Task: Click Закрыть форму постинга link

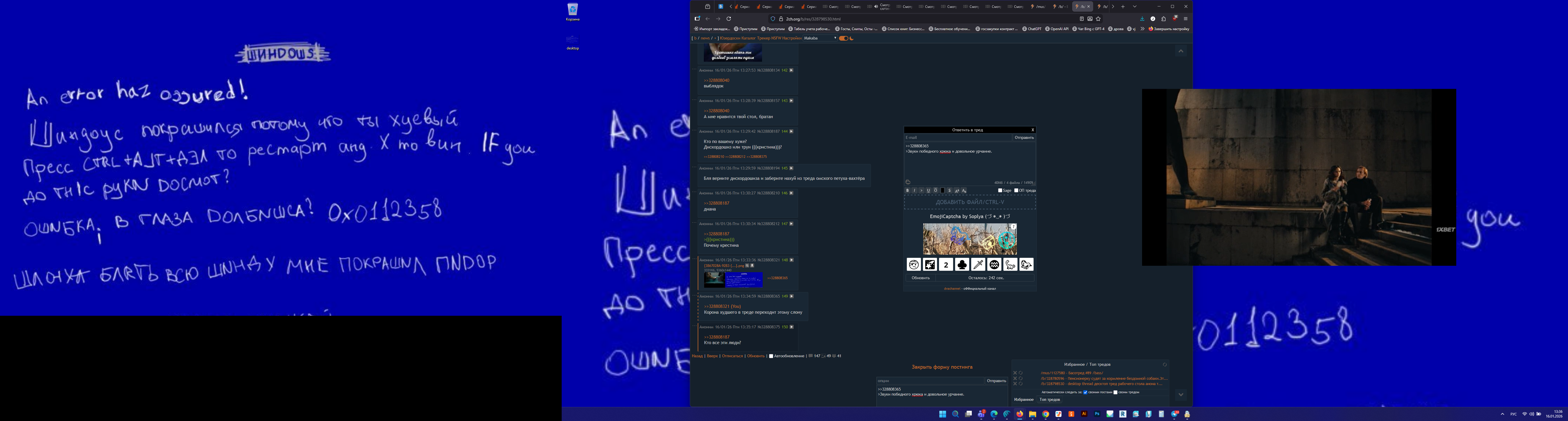Action: tap(942, 367)
